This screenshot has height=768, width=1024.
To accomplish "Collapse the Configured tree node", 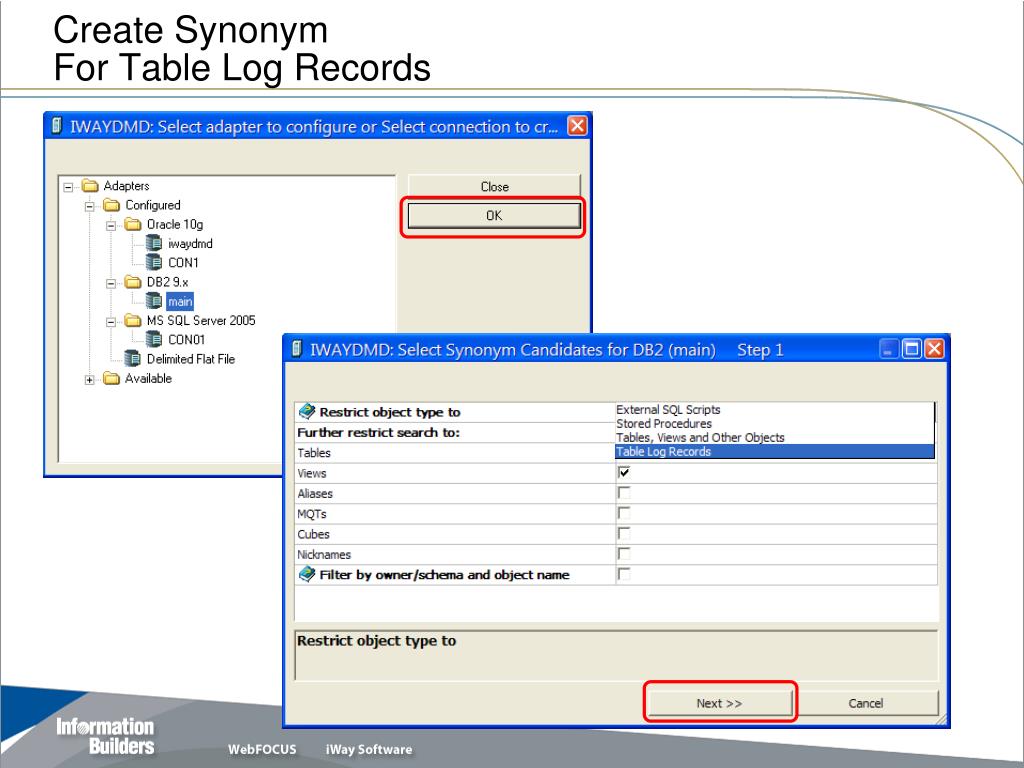I will point(90,206).
